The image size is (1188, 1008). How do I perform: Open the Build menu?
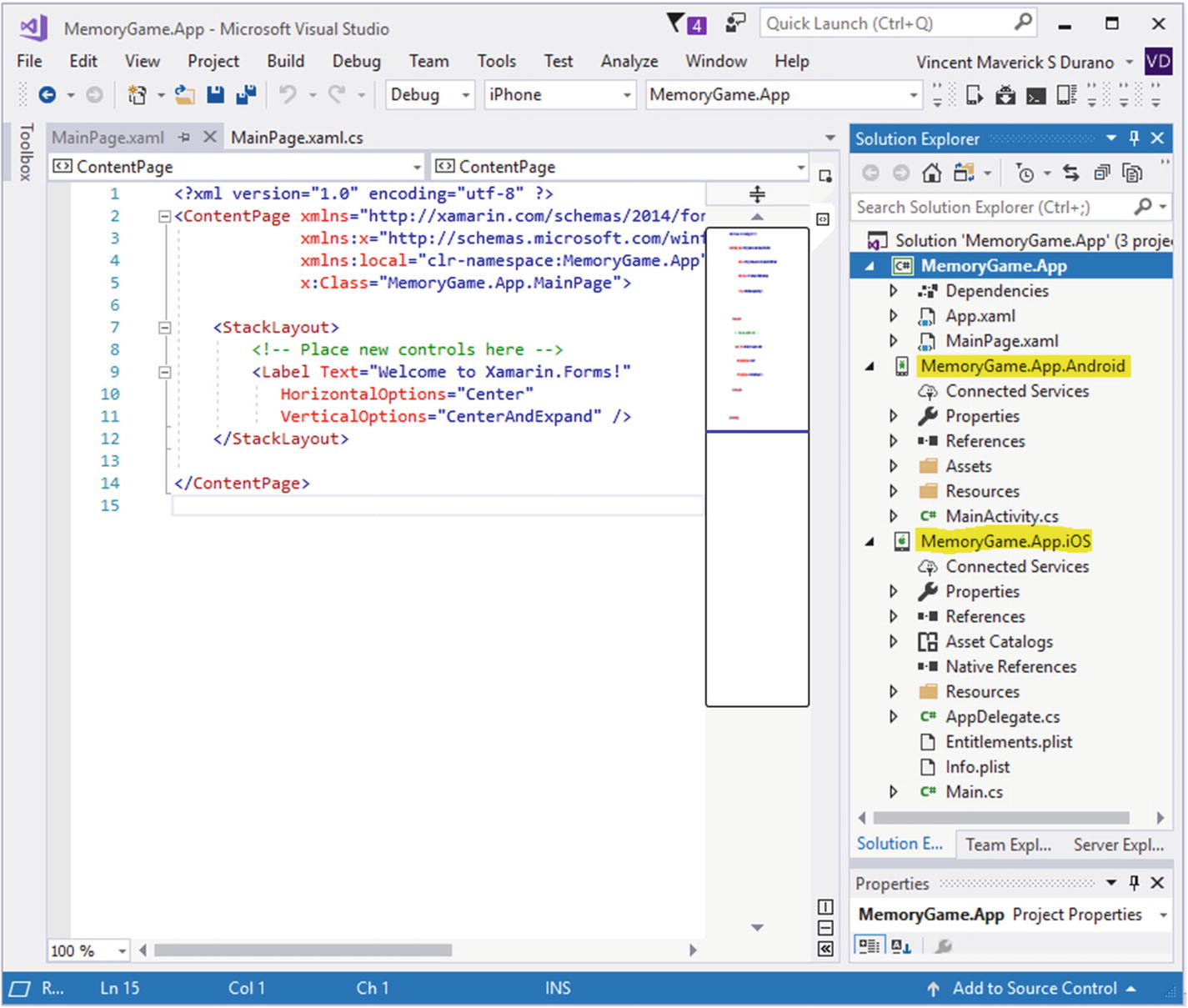tap(286, 61)
